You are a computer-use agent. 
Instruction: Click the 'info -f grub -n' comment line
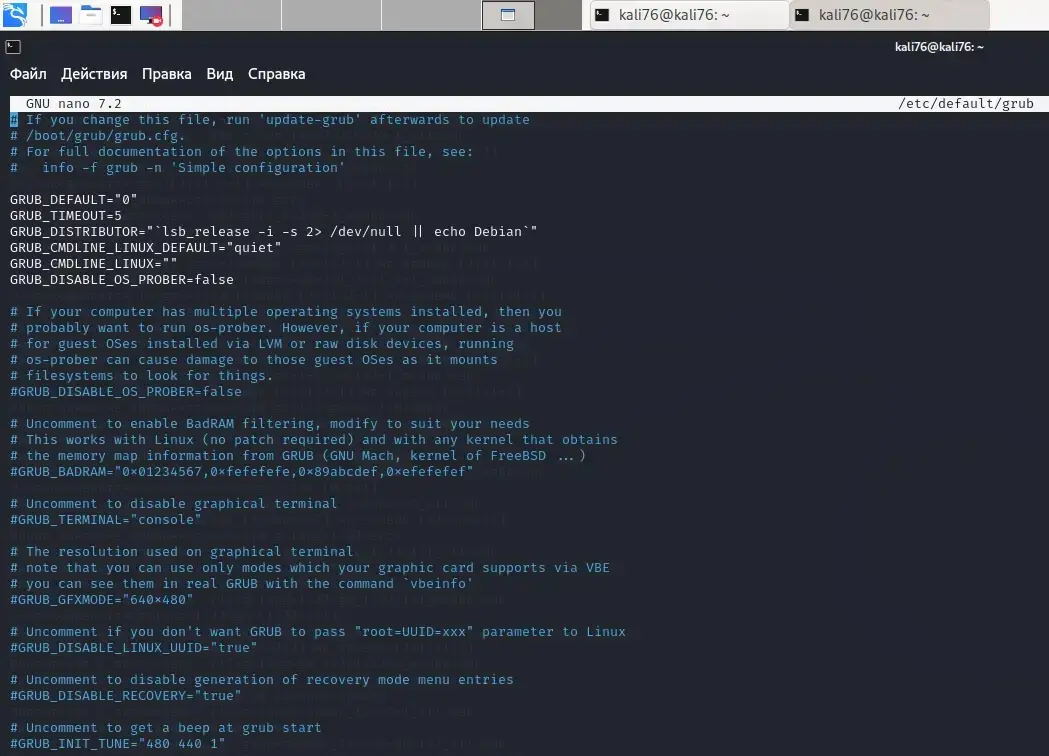coord(177,168)
